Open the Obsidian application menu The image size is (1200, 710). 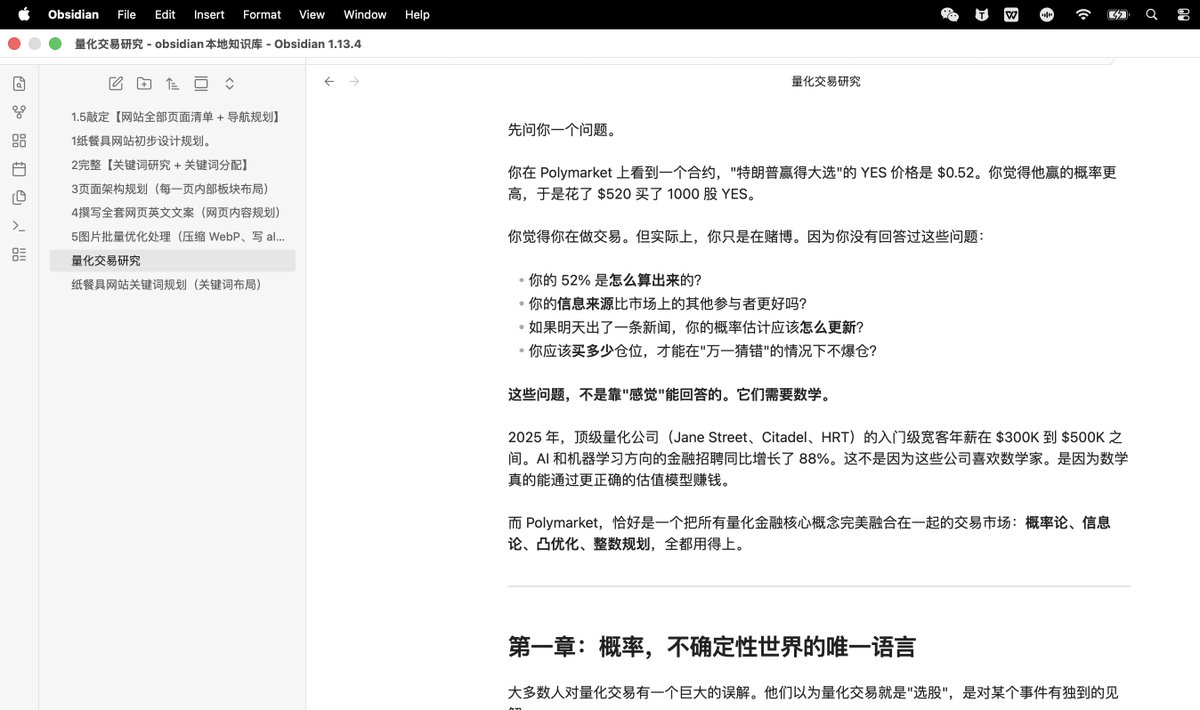(72, 14)
